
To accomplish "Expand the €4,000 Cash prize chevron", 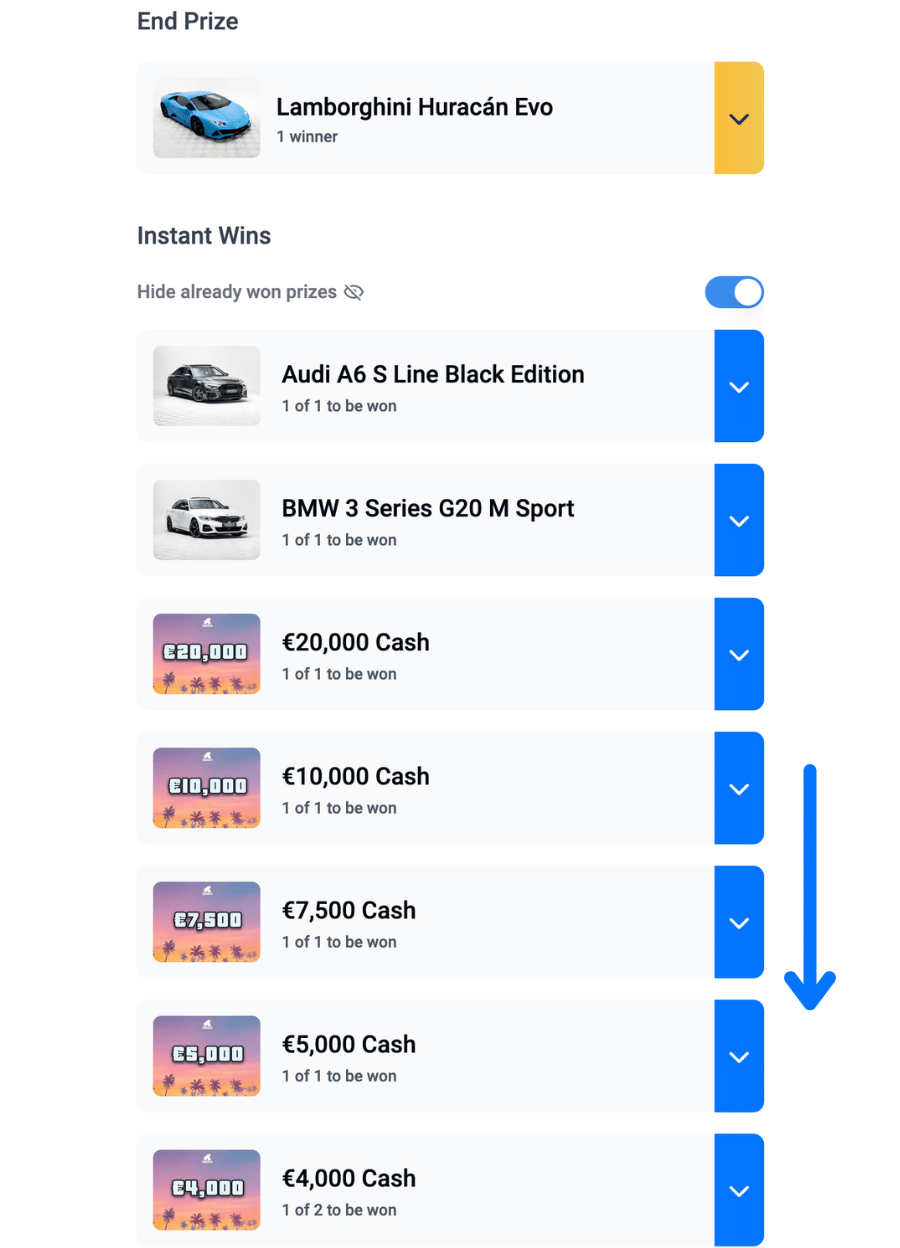I will pos(739,1191).
